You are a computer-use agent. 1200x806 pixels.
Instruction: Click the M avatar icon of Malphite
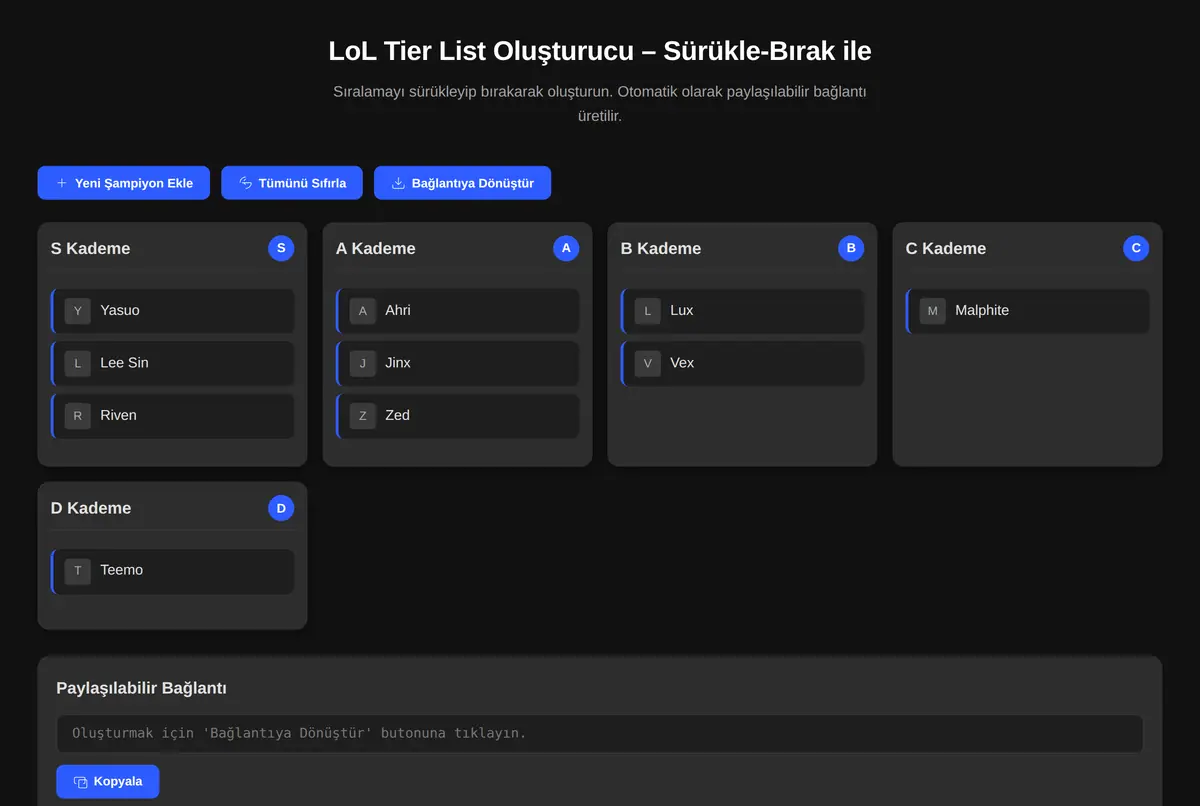pos(933,311)
